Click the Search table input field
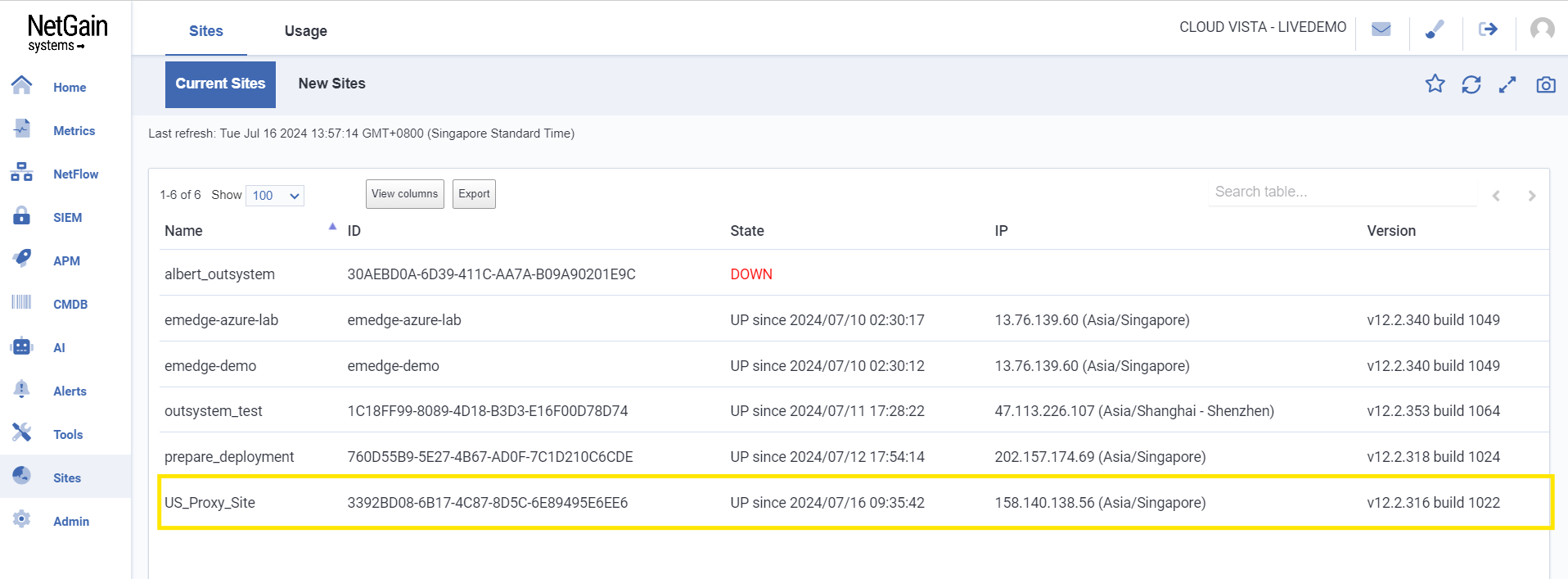Image resolution: width=1568 pixels, height=579 pixels. pos(1343,192)
